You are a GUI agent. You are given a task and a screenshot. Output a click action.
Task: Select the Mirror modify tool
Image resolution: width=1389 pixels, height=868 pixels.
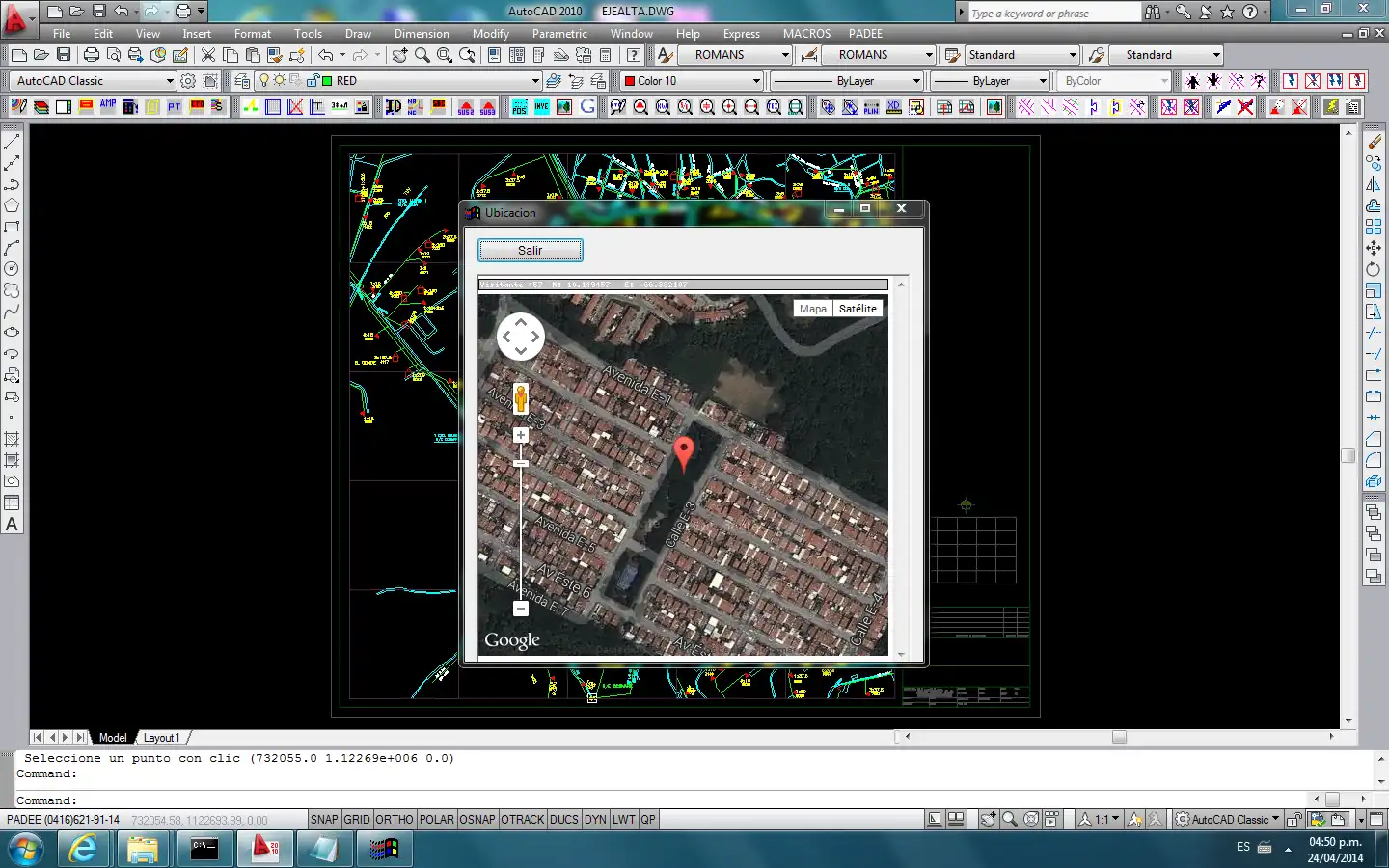(x=1374, y=183)
